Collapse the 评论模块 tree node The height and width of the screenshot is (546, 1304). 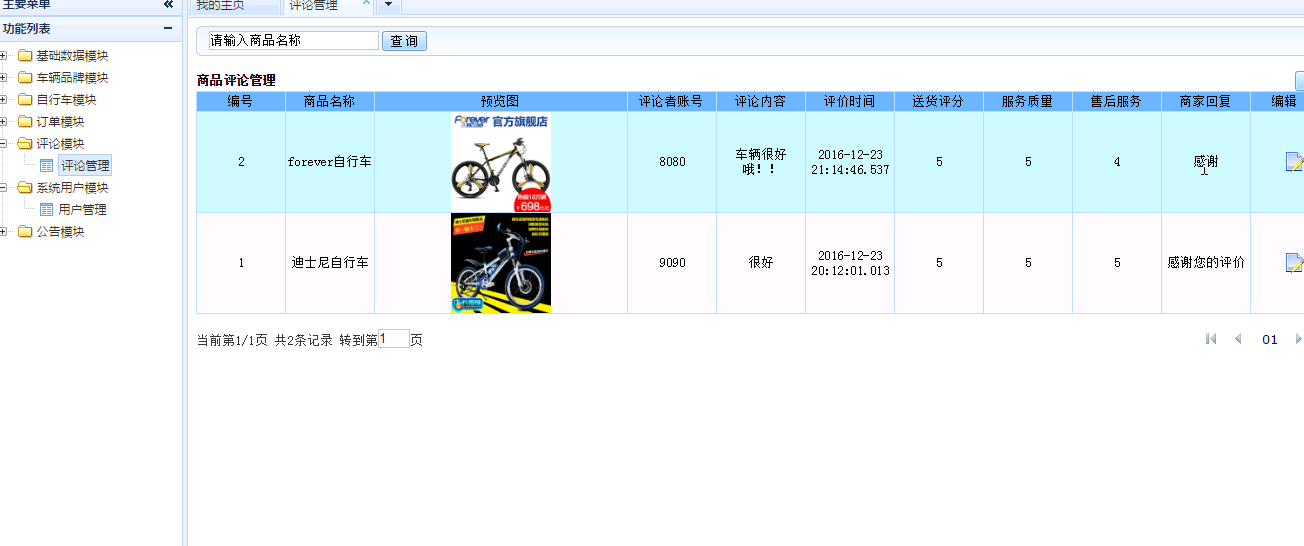(x=4, y=144)
